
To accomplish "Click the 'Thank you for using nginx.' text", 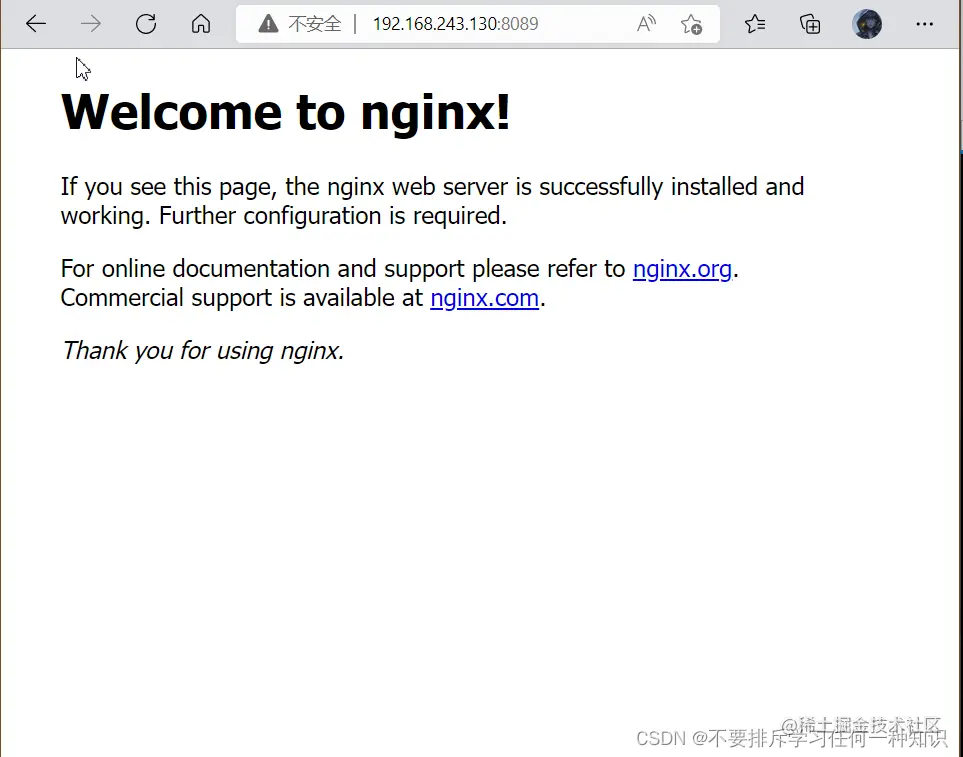I will 203,351.
